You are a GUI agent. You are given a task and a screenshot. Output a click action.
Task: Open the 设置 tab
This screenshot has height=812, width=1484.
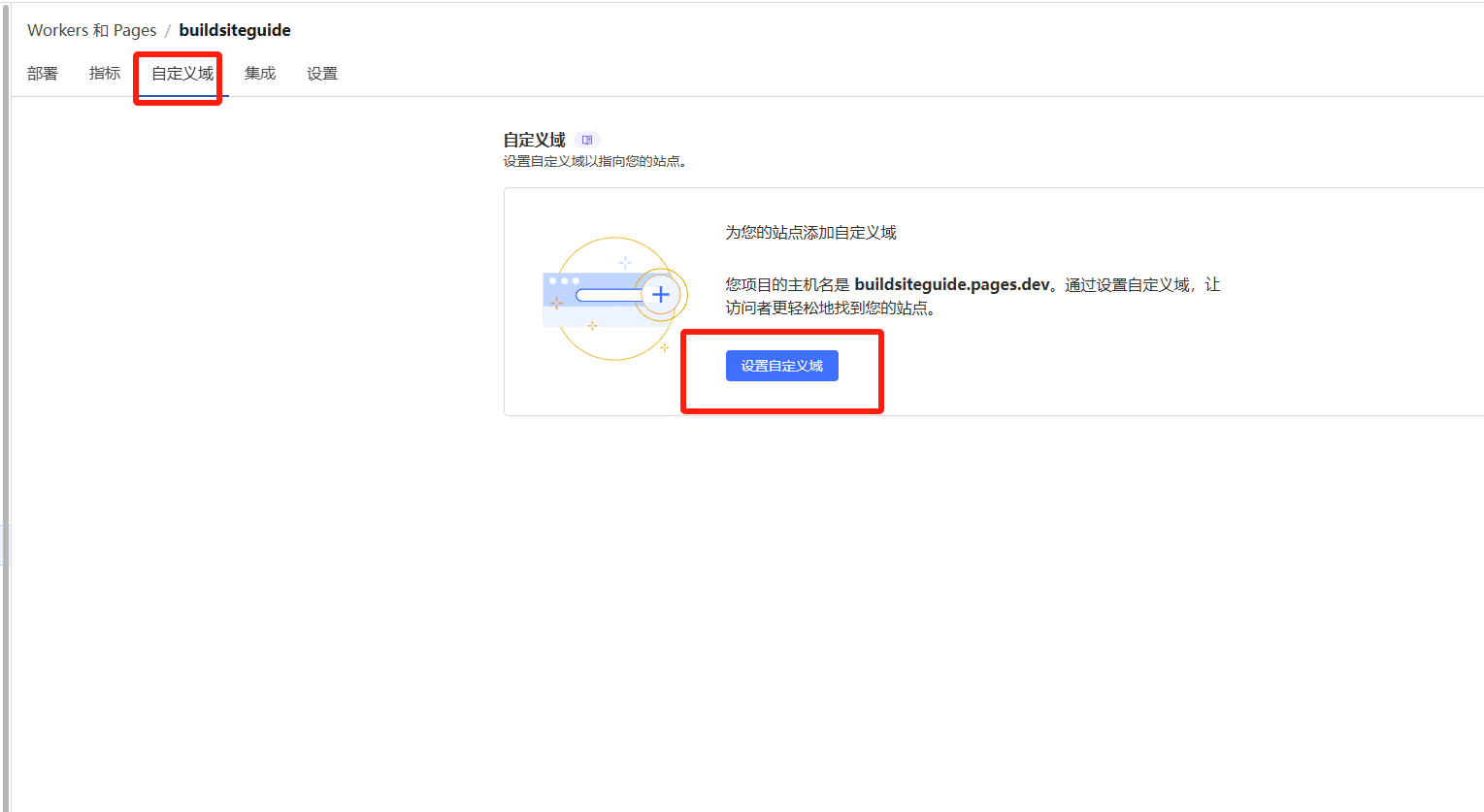pyautogui.click(x=322, y=74)
